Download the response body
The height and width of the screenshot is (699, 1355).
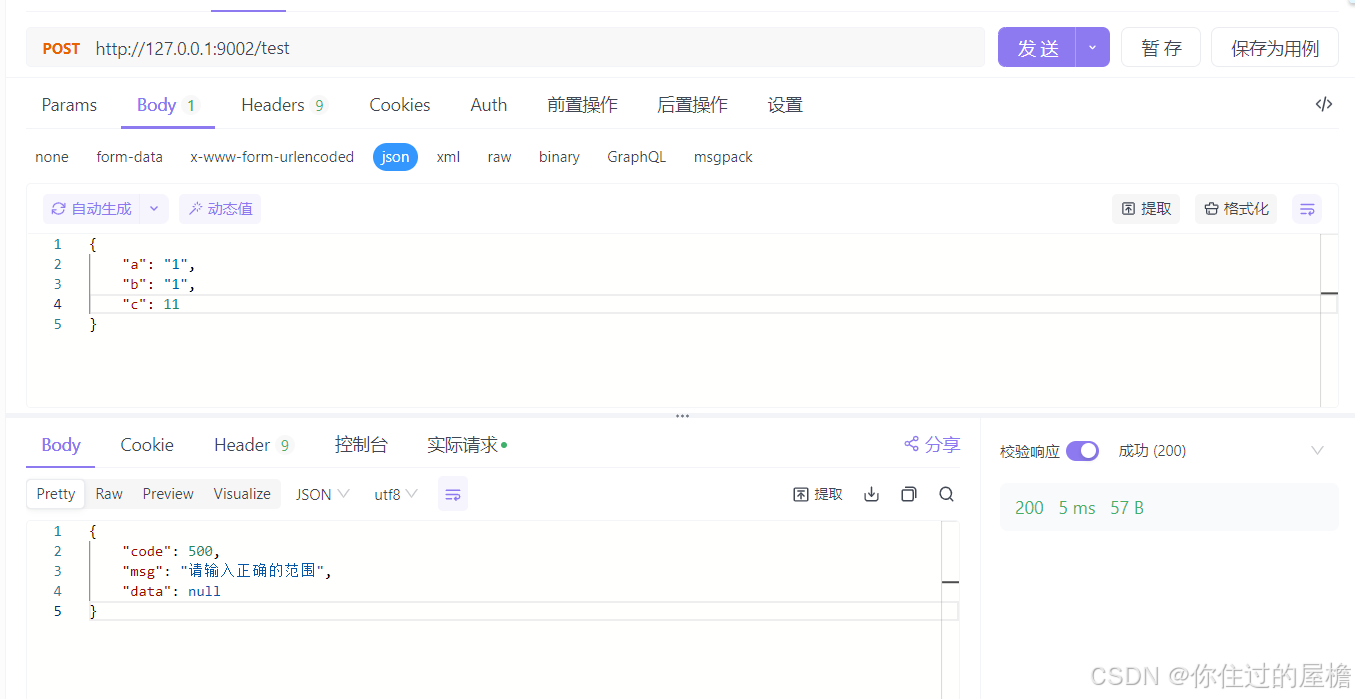tap(871, 494)
